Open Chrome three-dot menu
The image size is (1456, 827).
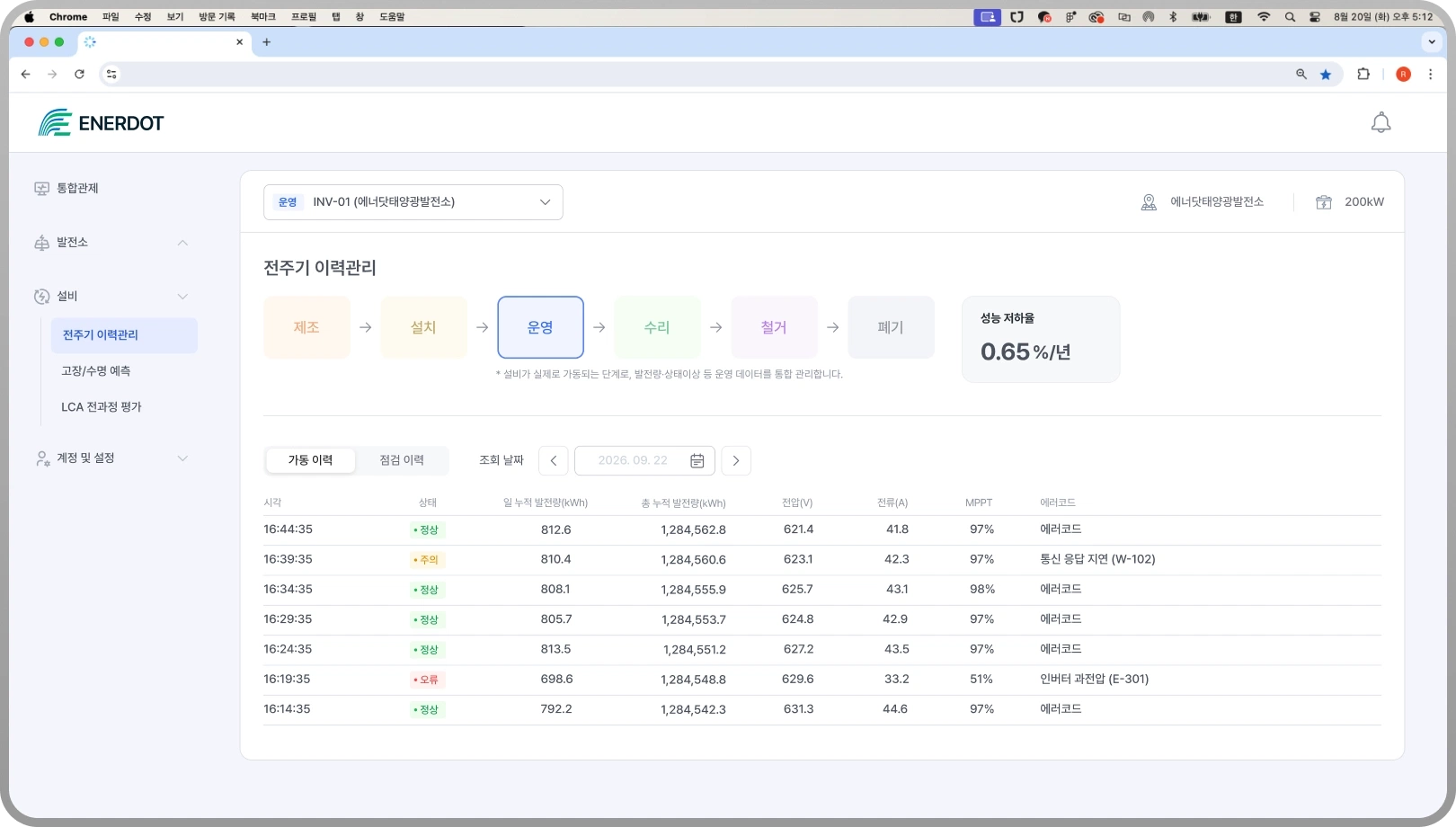[x=1430, y=75]
